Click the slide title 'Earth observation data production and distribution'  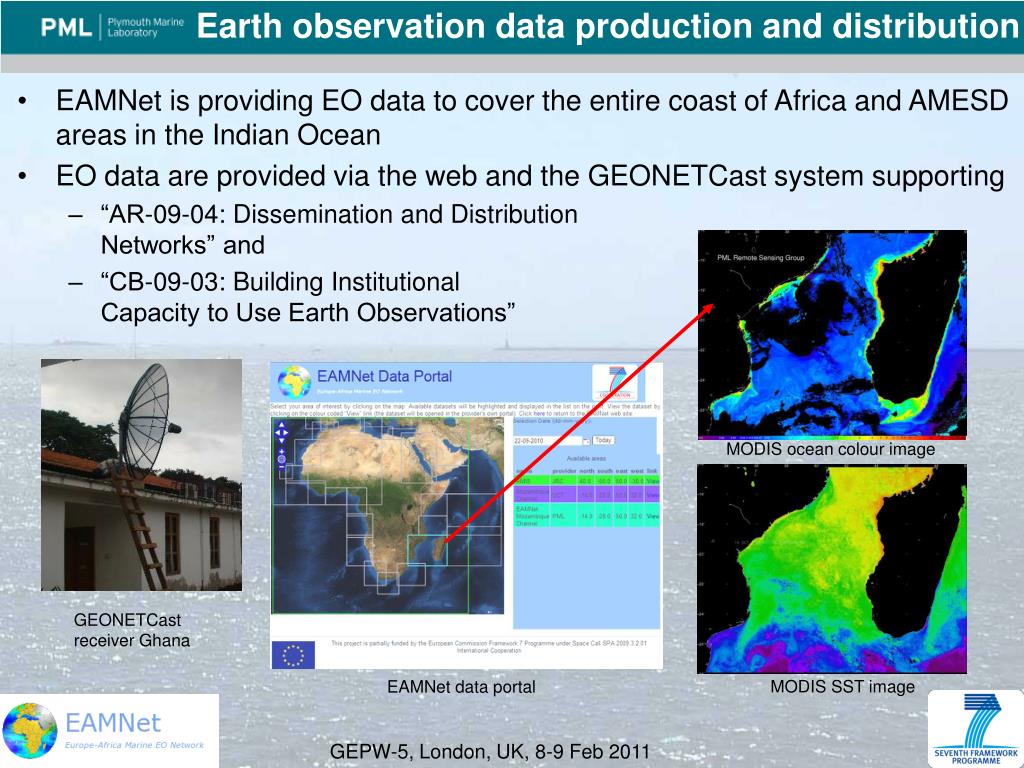608,26
